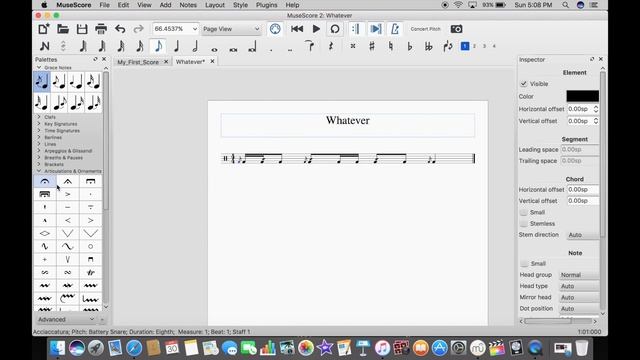640x360 pixels.
Task: Print the score with printer icon
Action: coord(101,29)
